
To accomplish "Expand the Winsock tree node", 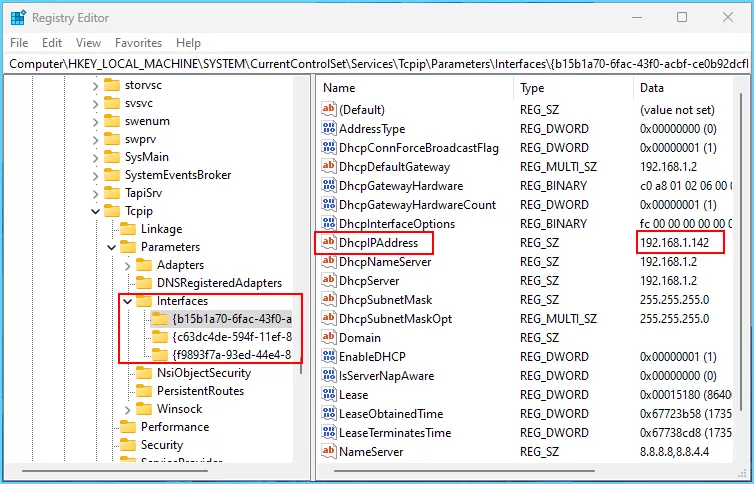I will coord(127,409).
